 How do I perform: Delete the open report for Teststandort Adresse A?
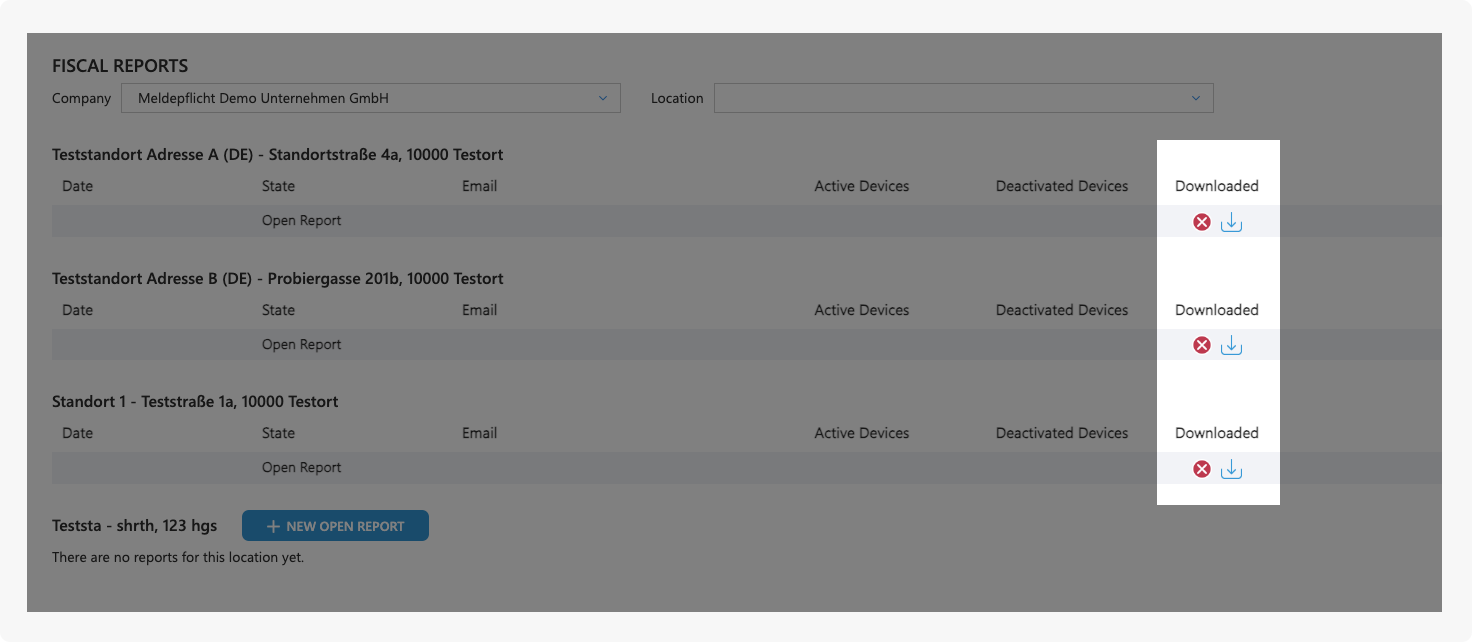coord(1201,221)
